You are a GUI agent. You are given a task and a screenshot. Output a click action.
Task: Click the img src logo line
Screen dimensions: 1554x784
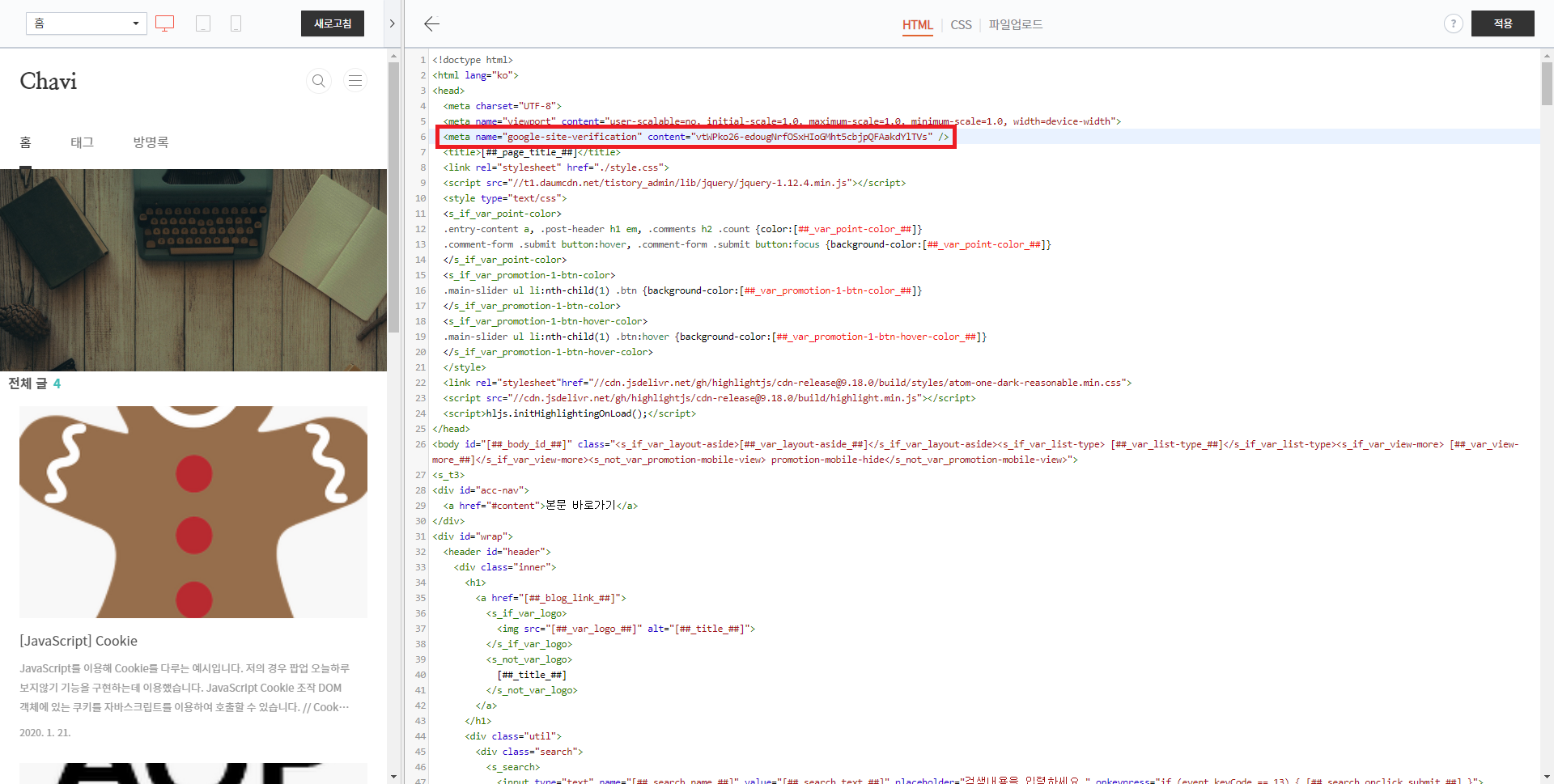coord(626,629)
